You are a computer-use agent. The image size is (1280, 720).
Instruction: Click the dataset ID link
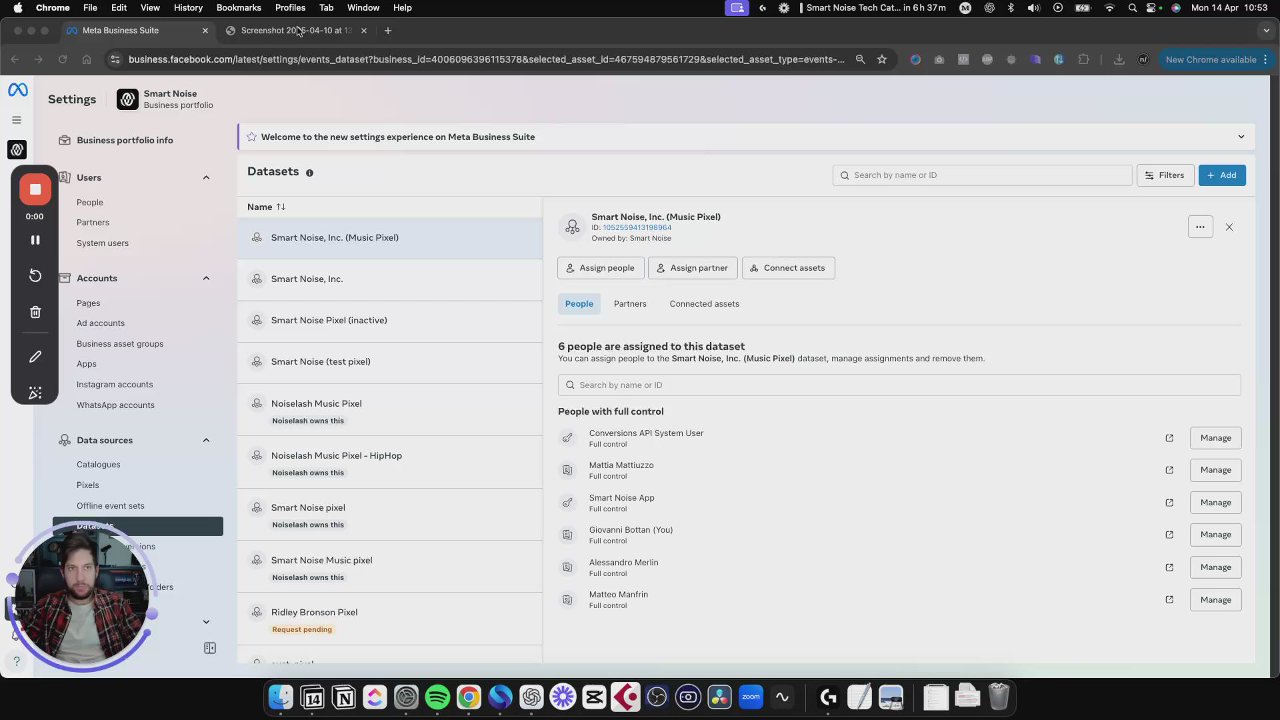click(x=637, y=228)
